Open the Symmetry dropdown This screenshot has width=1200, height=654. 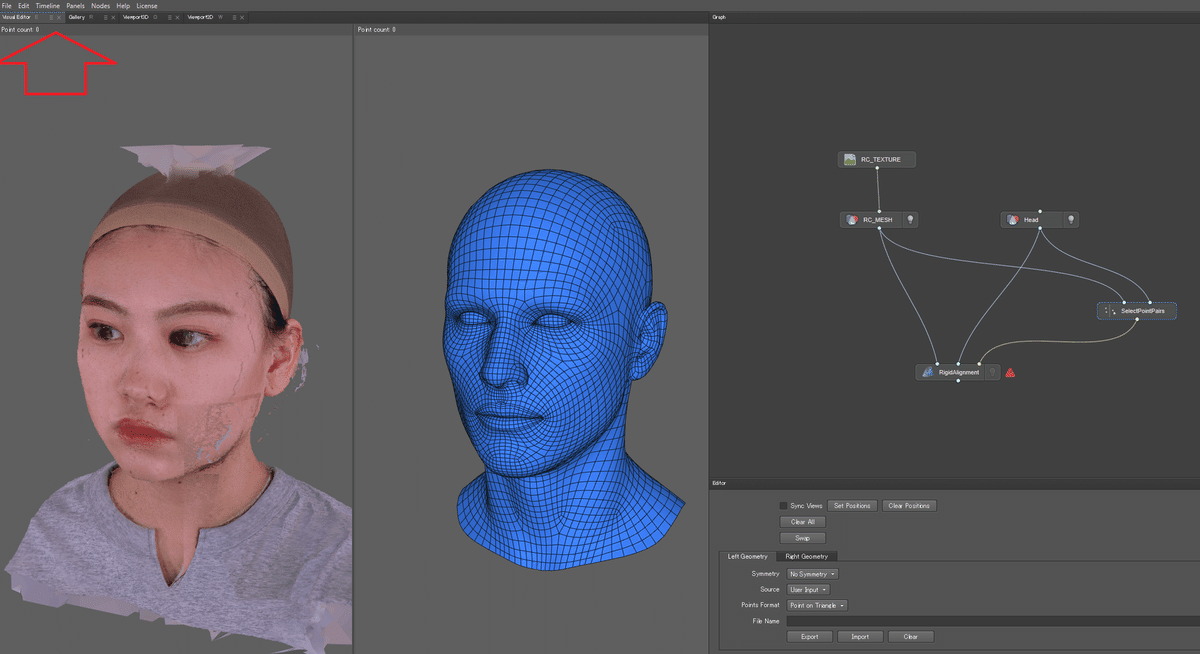[812, 574]
